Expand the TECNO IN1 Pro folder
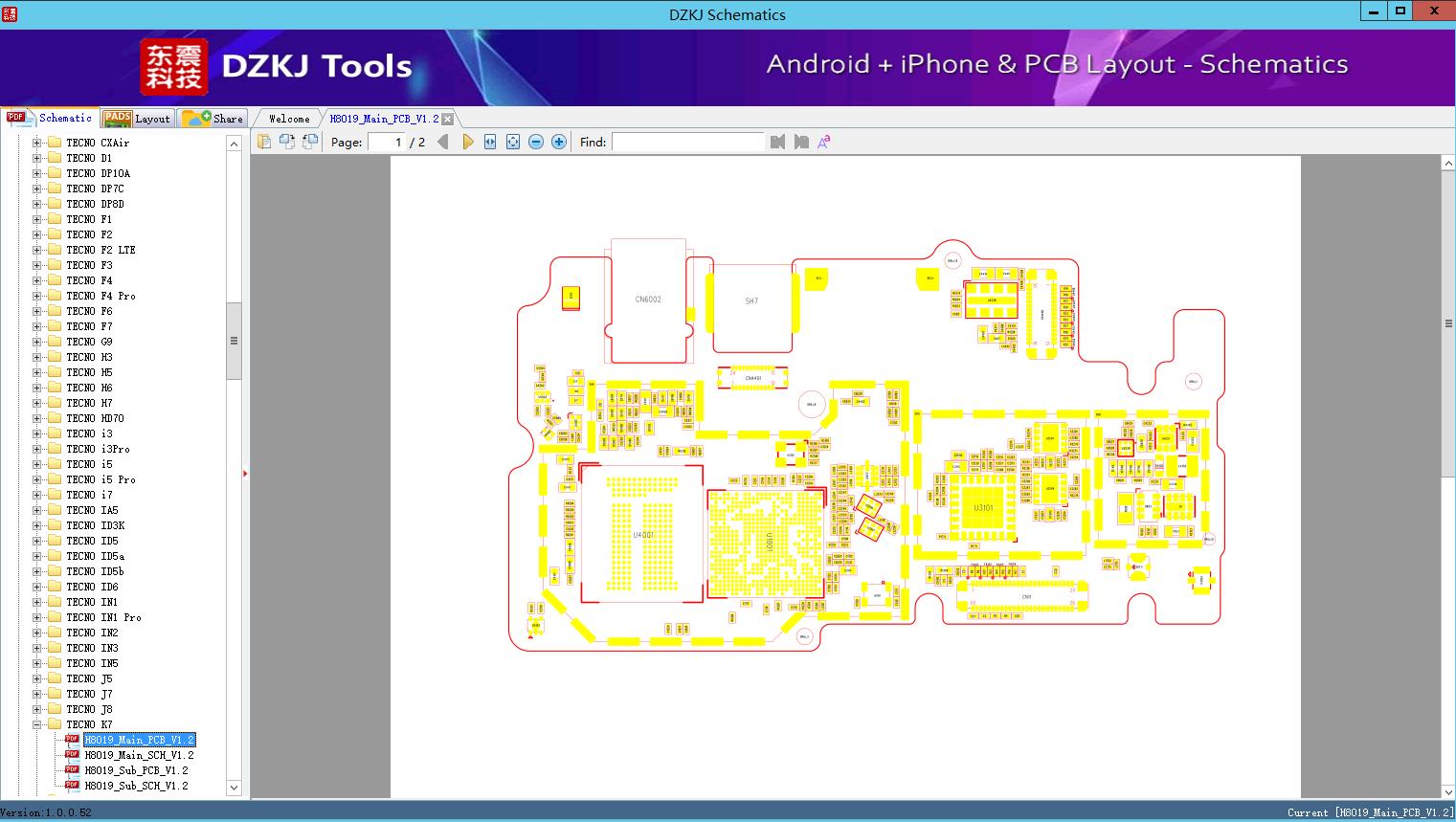 [x=37, y=617]
